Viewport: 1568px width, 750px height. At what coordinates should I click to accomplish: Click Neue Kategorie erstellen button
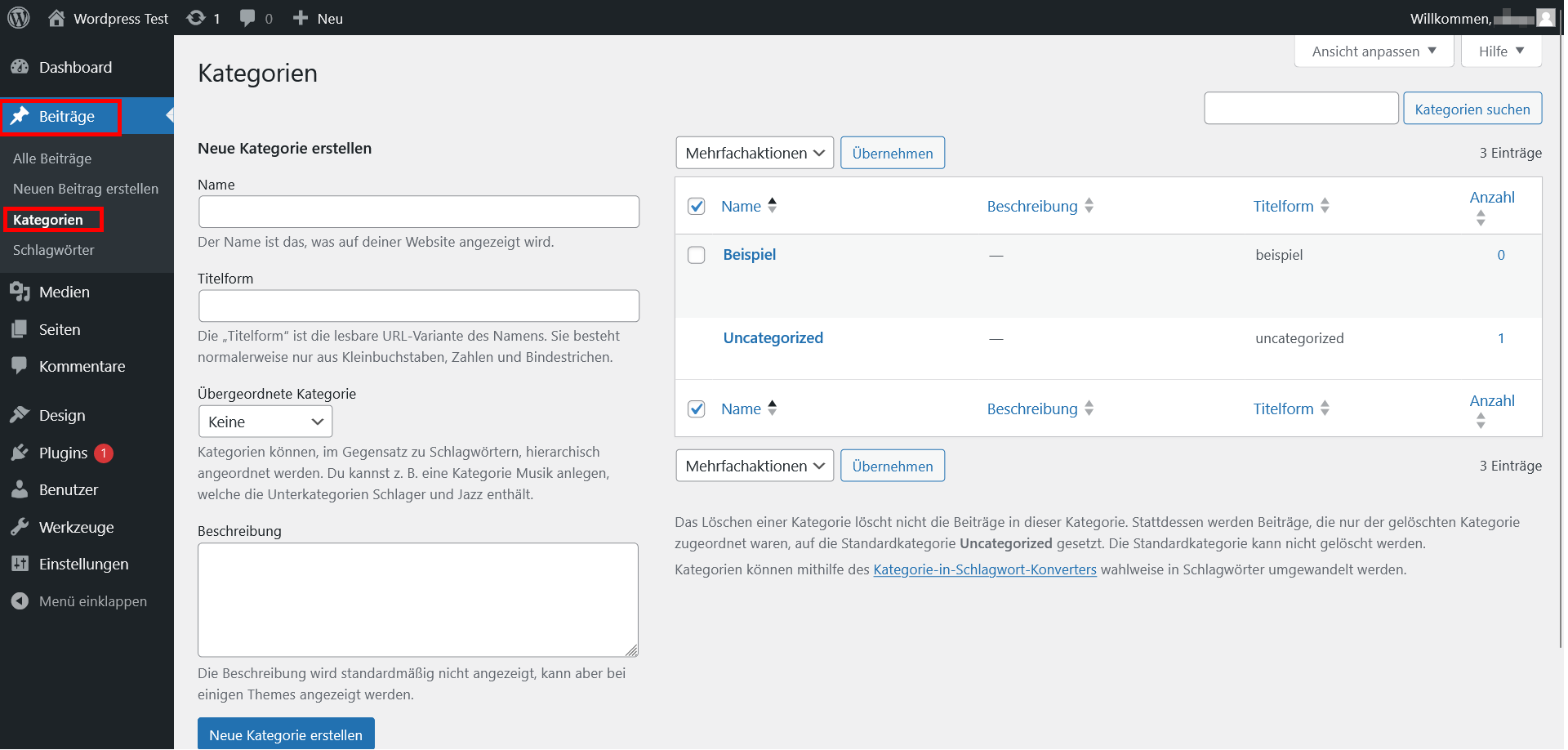[x=286, y=734]
